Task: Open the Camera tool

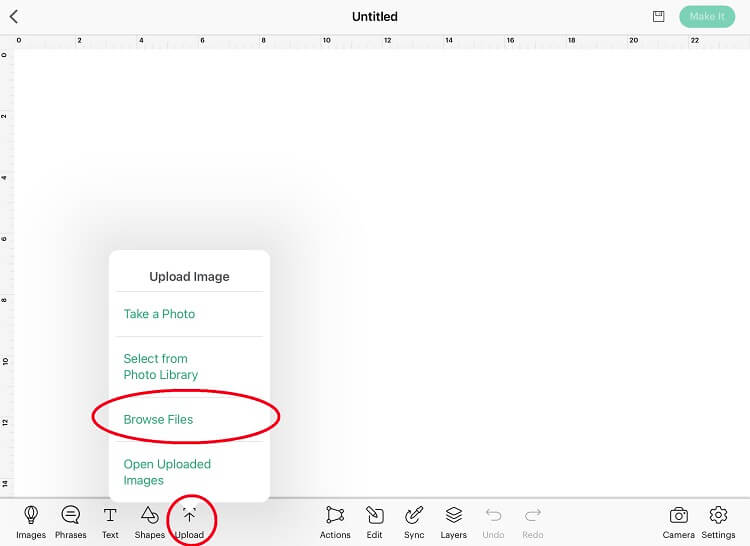Action: point(679,523)
